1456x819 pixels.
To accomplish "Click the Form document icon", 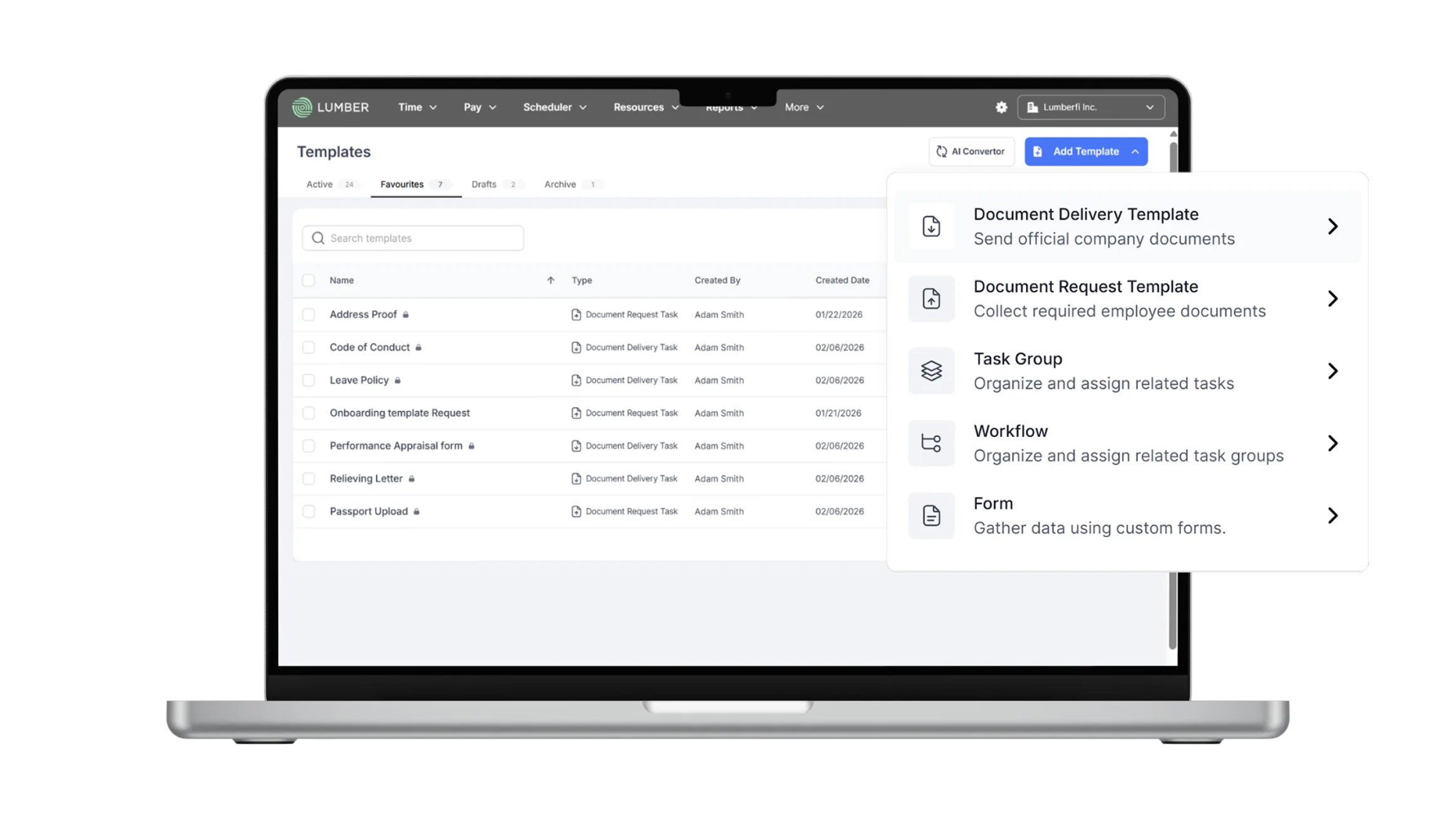I will pyautogui.click(x=931, y=515).
